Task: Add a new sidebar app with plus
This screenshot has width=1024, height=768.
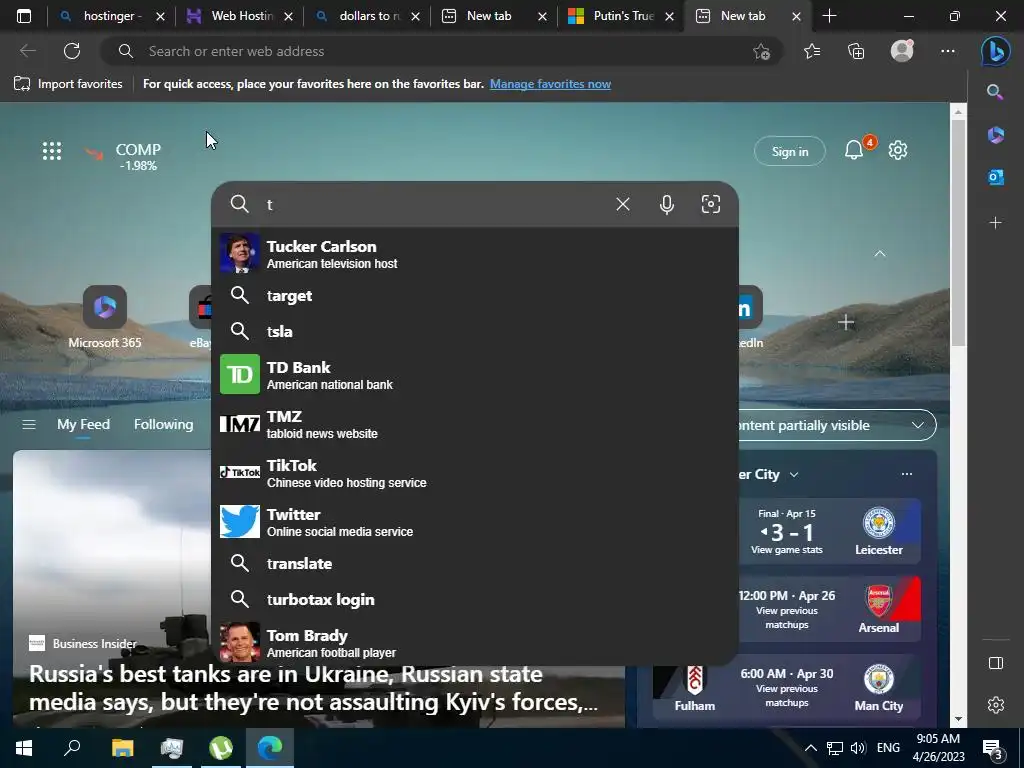Action: tap(995, 223)
